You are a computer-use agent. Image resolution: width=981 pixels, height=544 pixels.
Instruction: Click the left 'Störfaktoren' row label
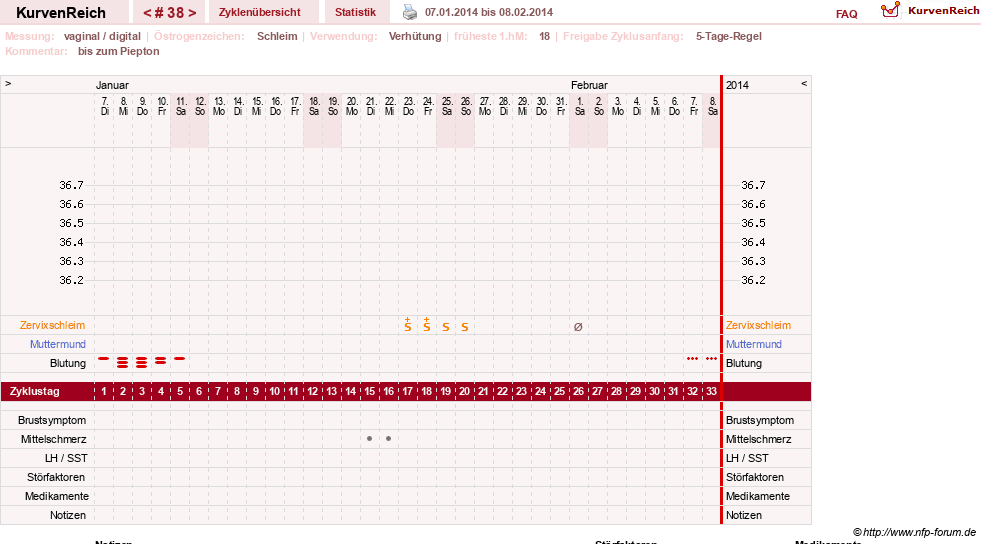(56, 477)
